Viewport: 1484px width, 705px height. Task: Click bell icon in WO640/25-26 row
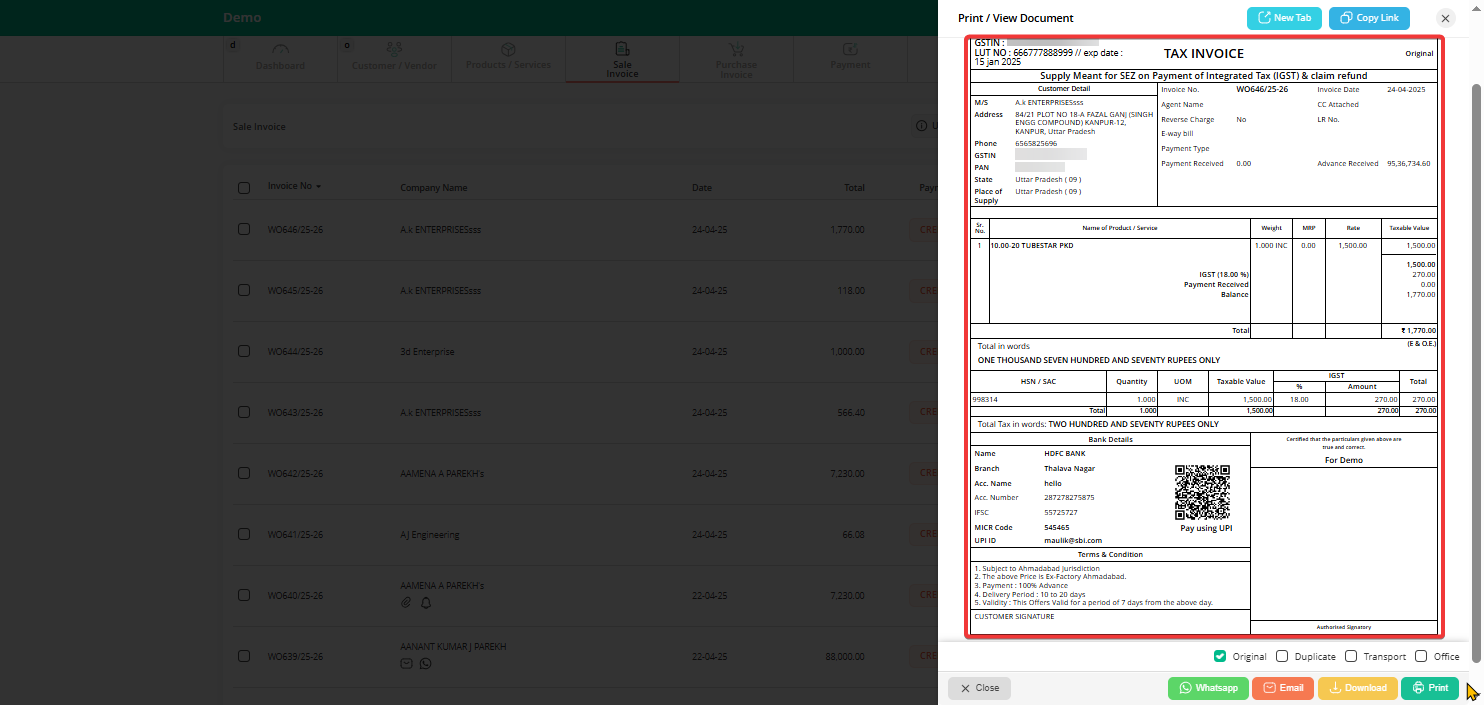pos(426,603)
